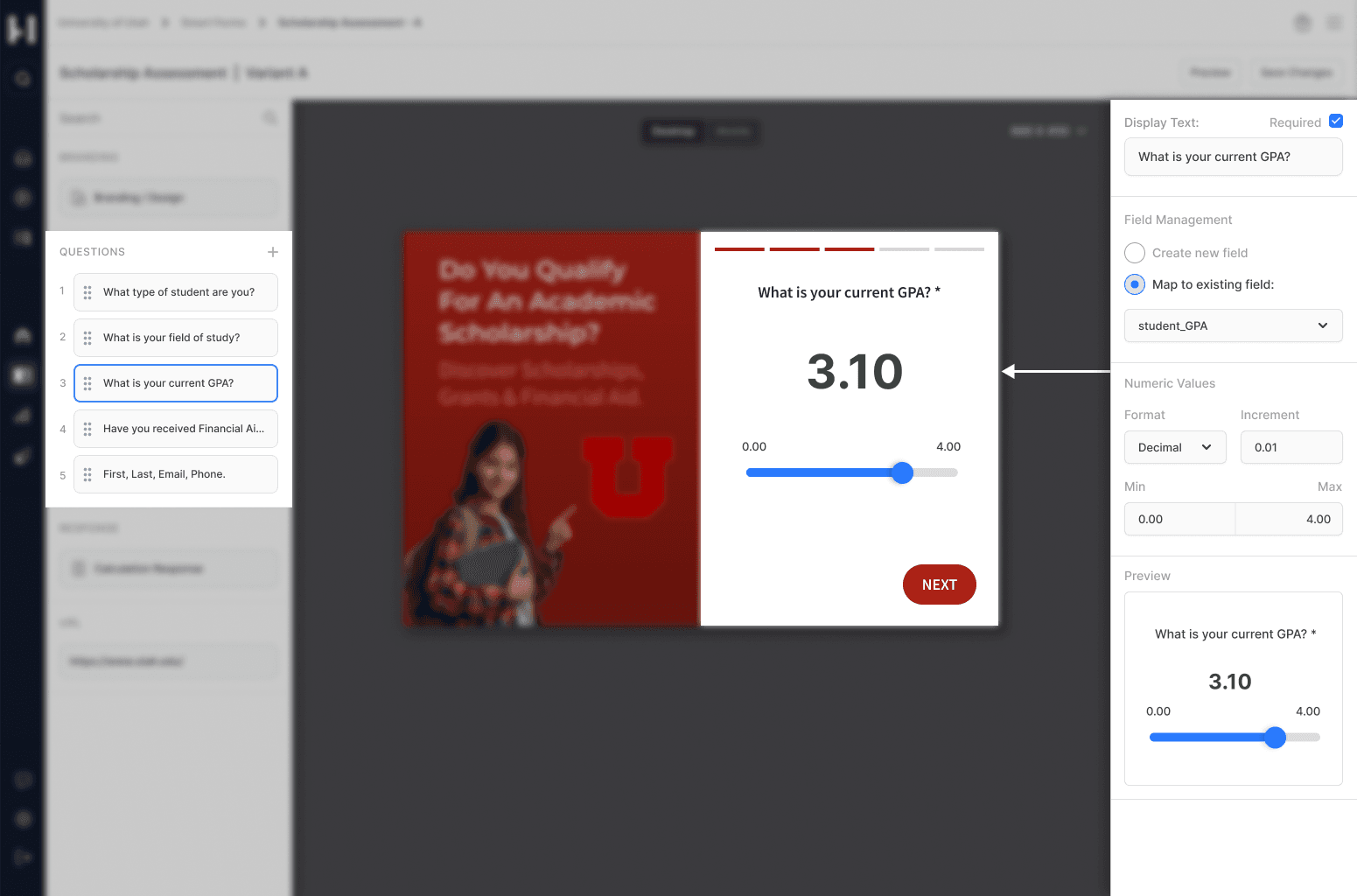
Task: Click the 'Field Management' section label
Action: pos(1178,220)
